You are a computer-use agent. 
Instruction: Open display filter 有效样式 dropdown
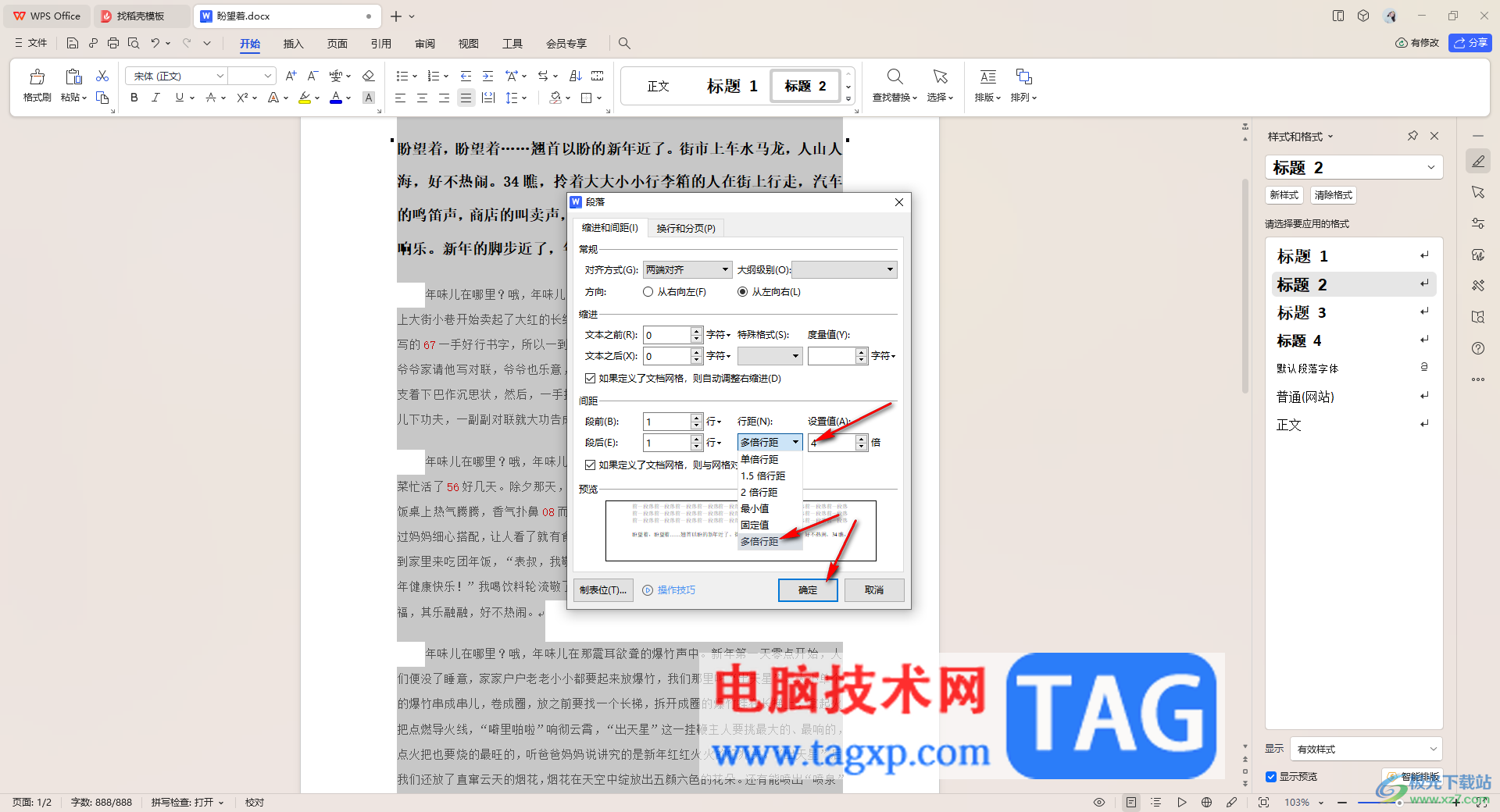point(1366,749)
